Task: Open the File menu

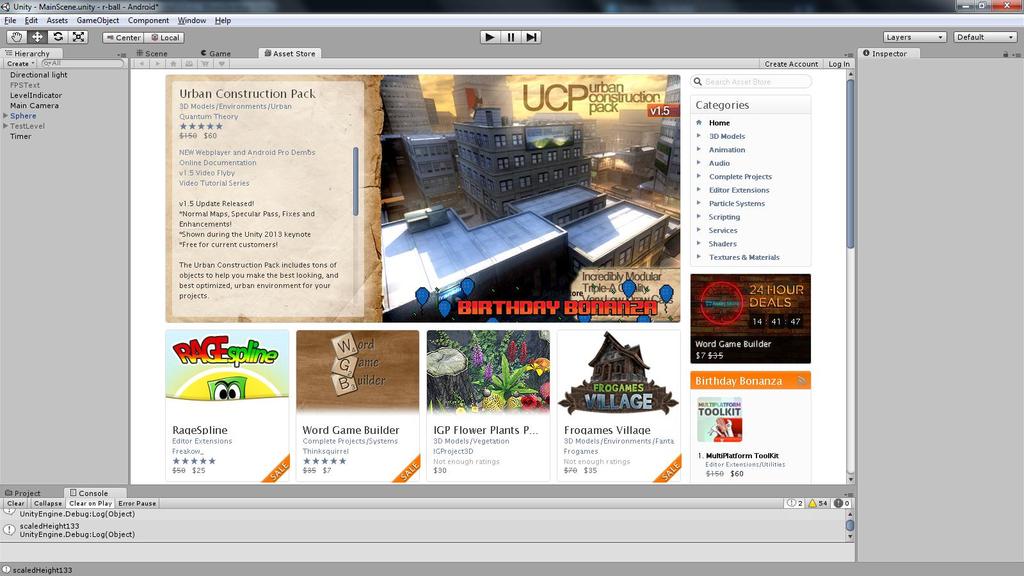Action: pos(10,20)
